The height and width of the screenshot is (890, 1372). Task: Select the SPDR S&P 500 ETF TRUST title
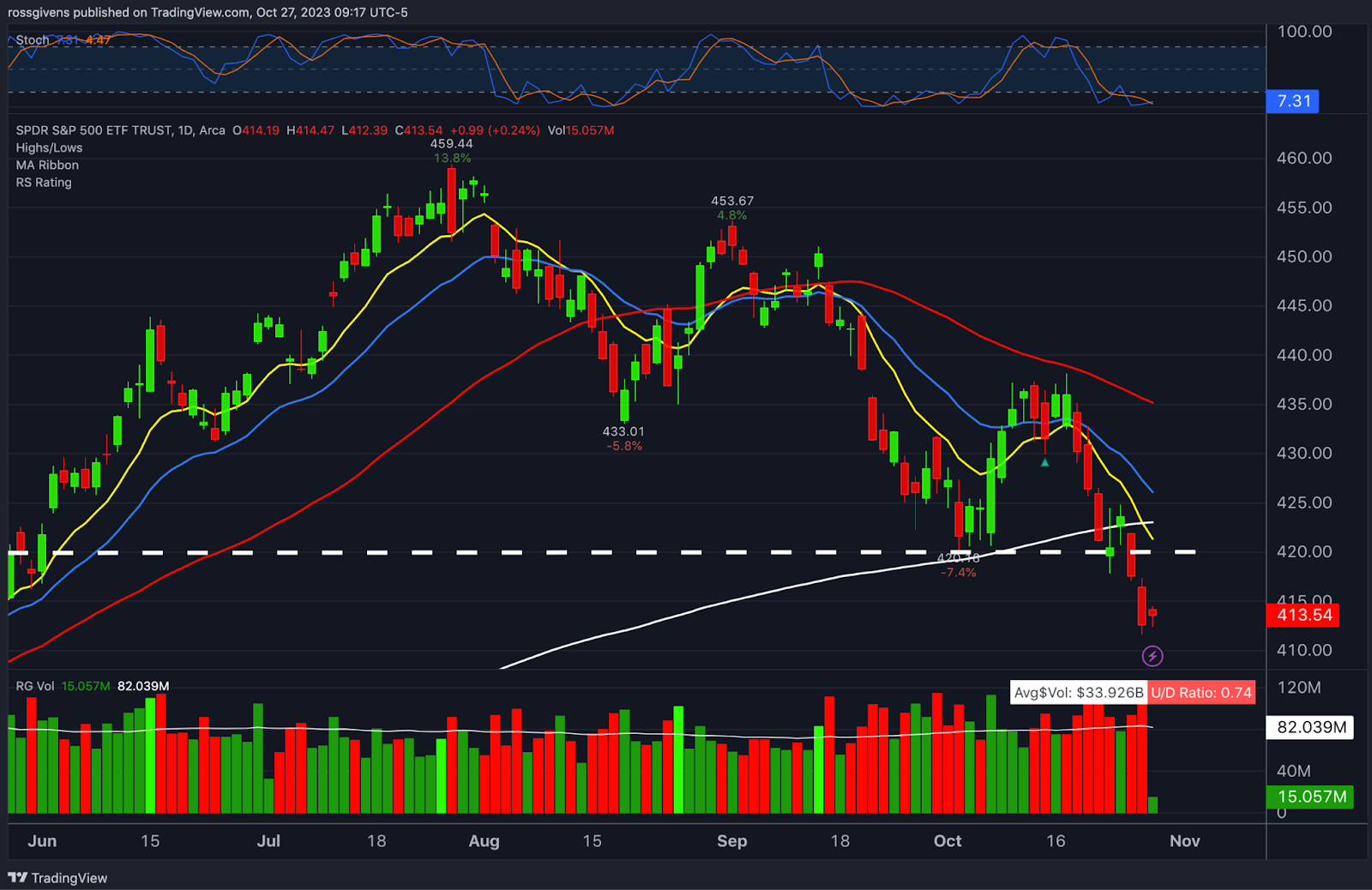94,130
